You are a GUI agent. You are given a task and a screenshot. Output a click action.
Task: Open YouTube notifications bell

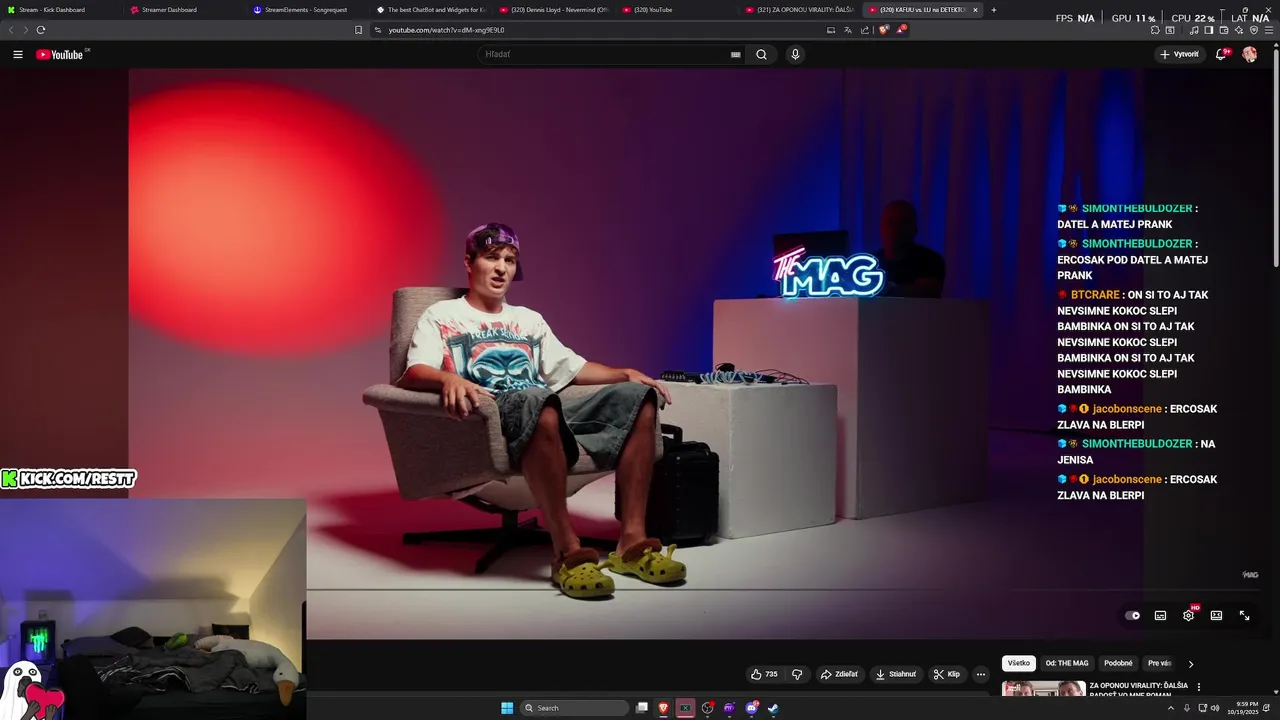pyautogui.click(x=1221, y=54)
